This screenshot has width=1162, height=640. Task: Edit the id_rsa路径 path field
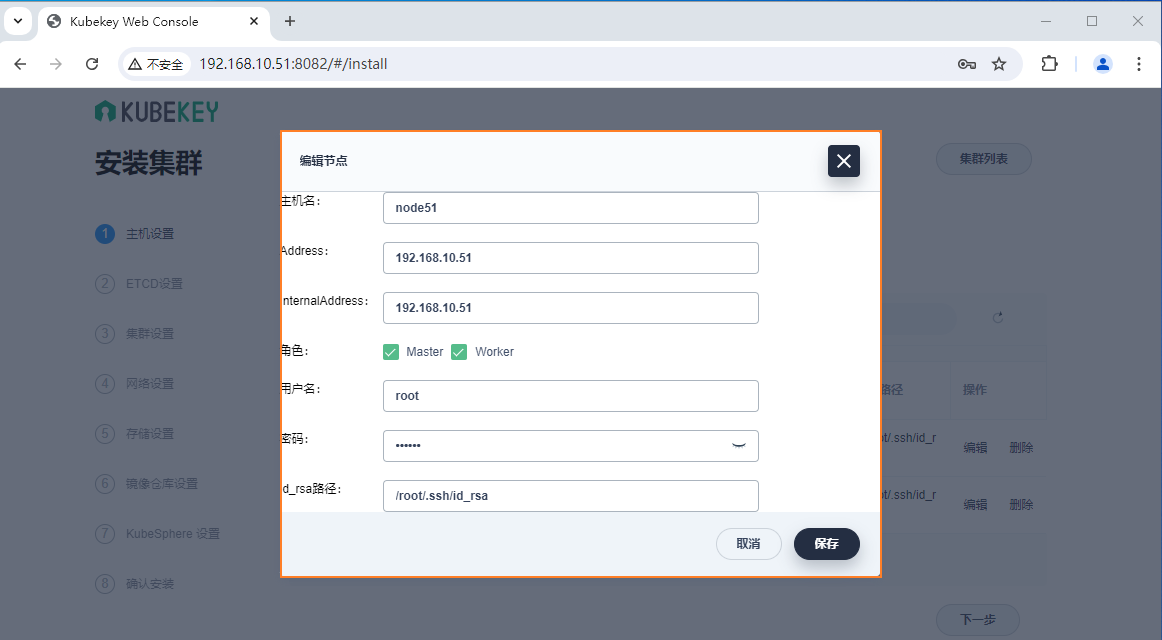click(x=571, y=496)
